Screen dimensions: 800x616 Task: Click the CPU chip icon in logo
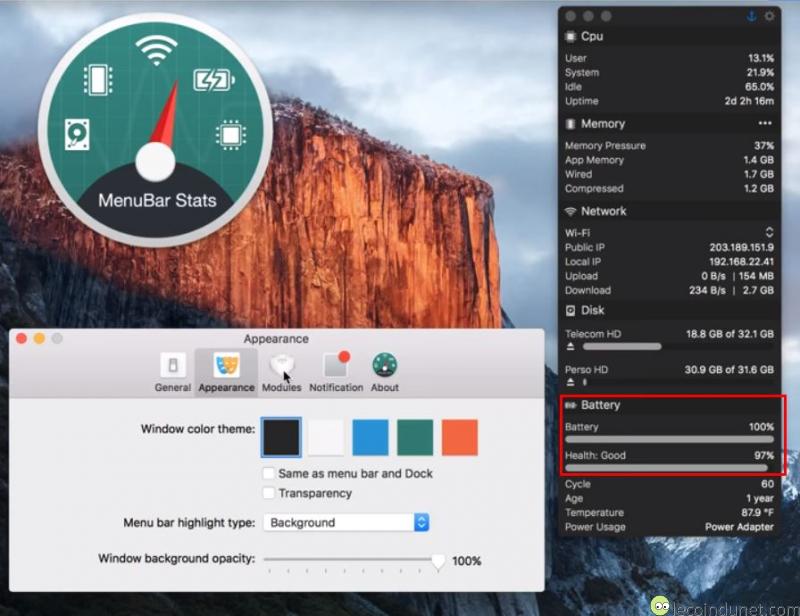231,135
